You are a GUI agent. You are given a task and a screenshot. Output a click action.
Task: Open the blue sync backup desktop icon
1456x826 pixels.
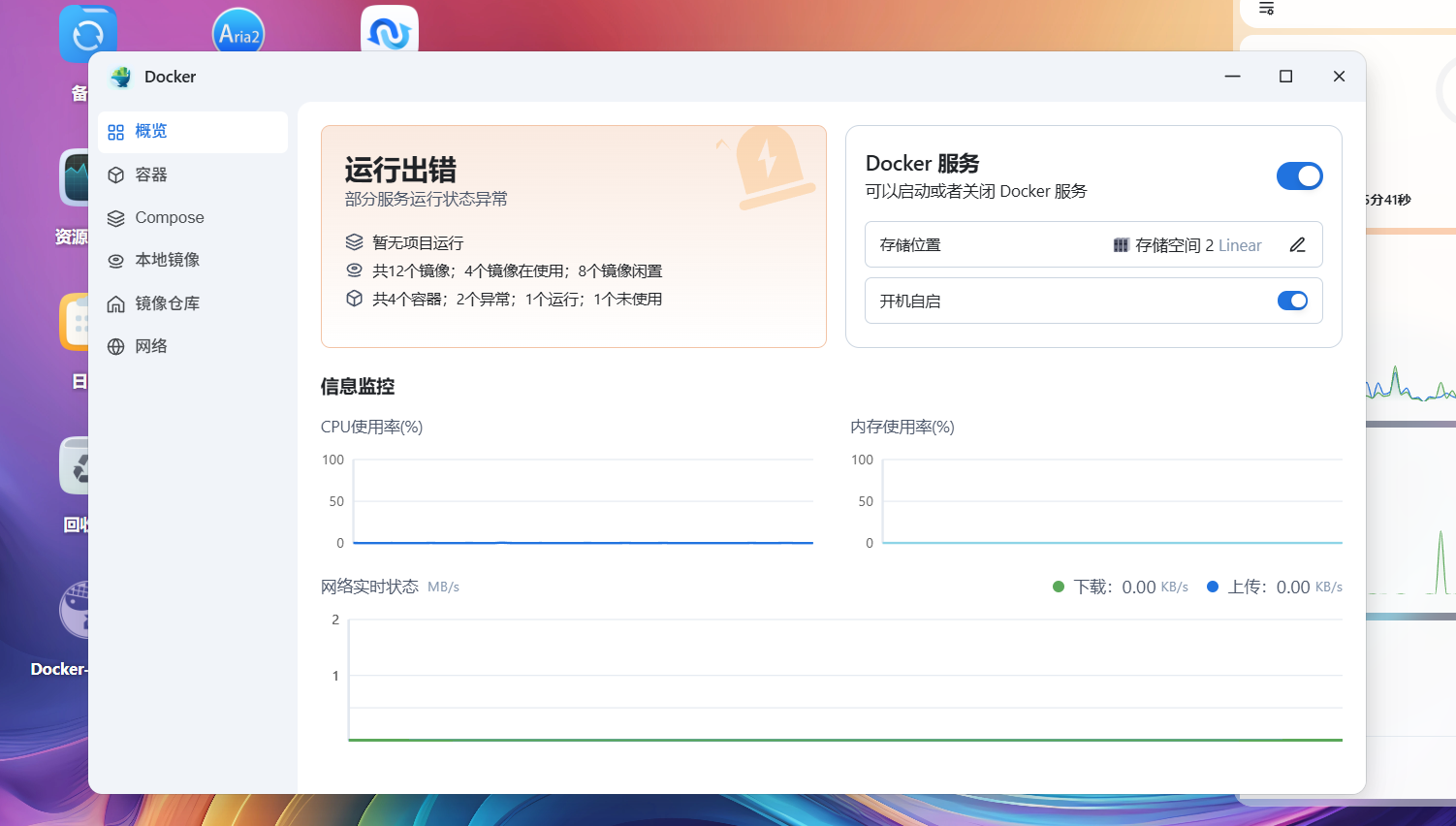[x=88, y=32]
